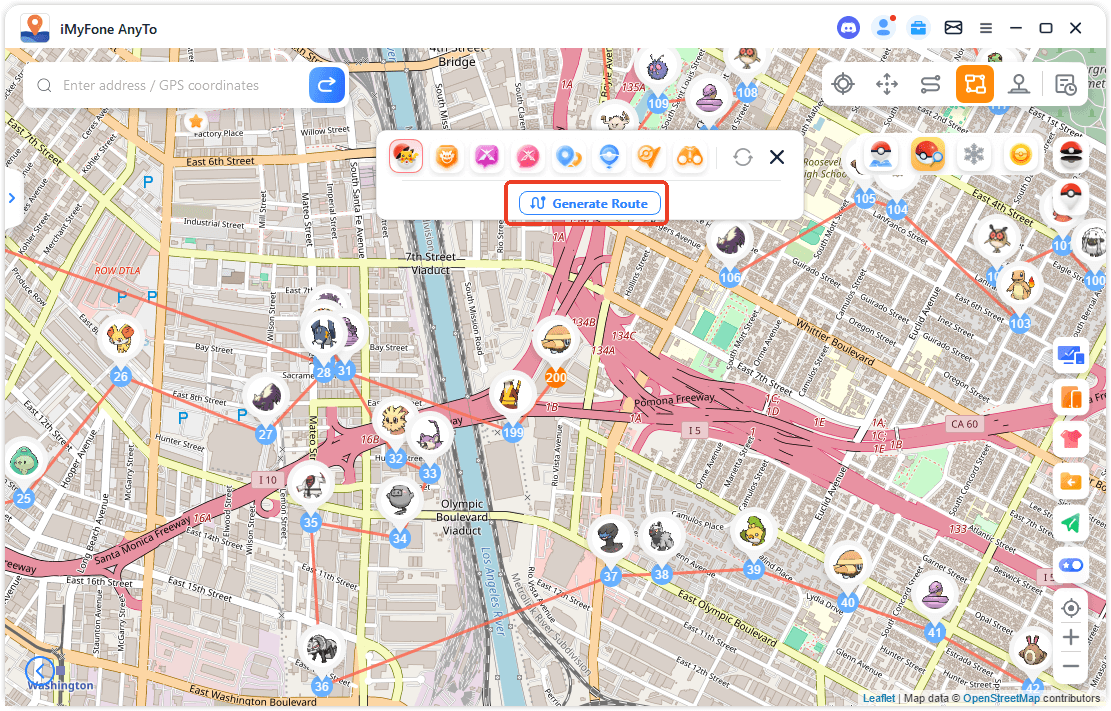Open joystick mode from top toolbar
This screenshot has height=711, width=1111.
point(1019,84)
